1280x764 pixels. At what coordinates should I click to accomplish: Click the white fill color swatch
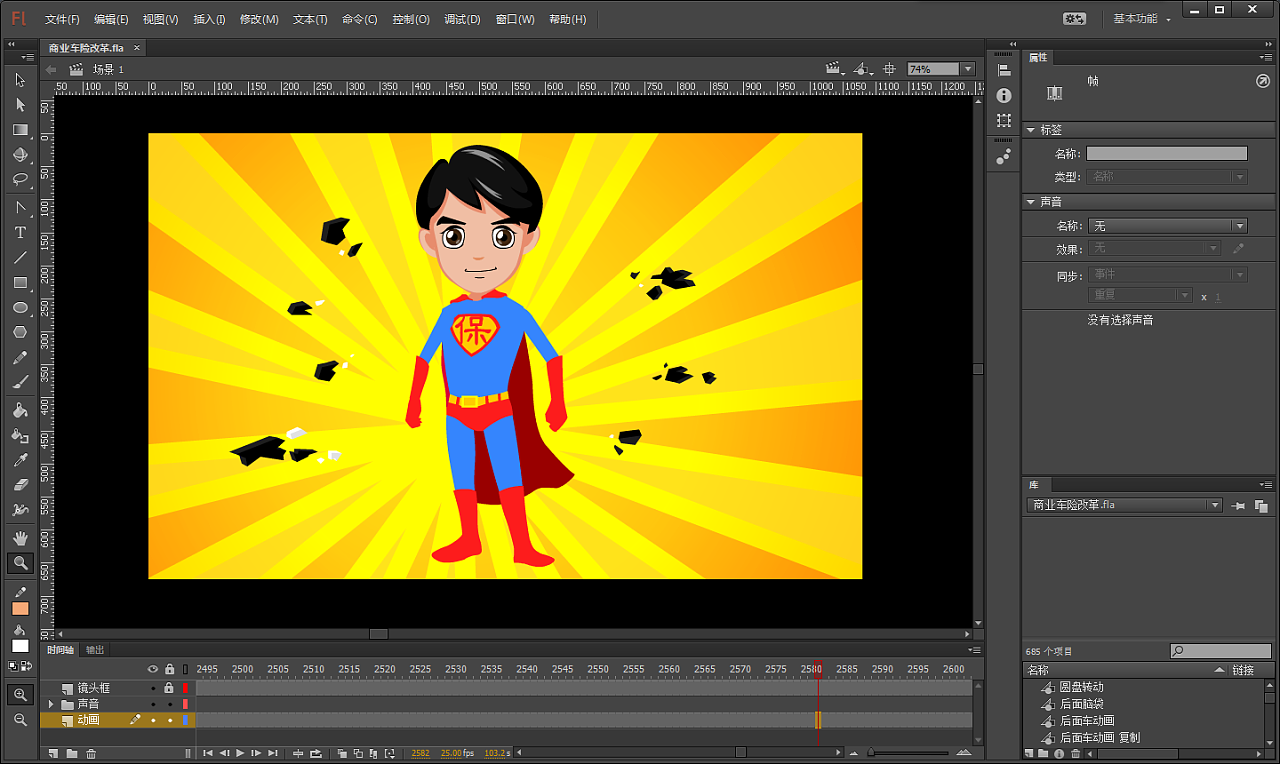(x=20, y=646)
